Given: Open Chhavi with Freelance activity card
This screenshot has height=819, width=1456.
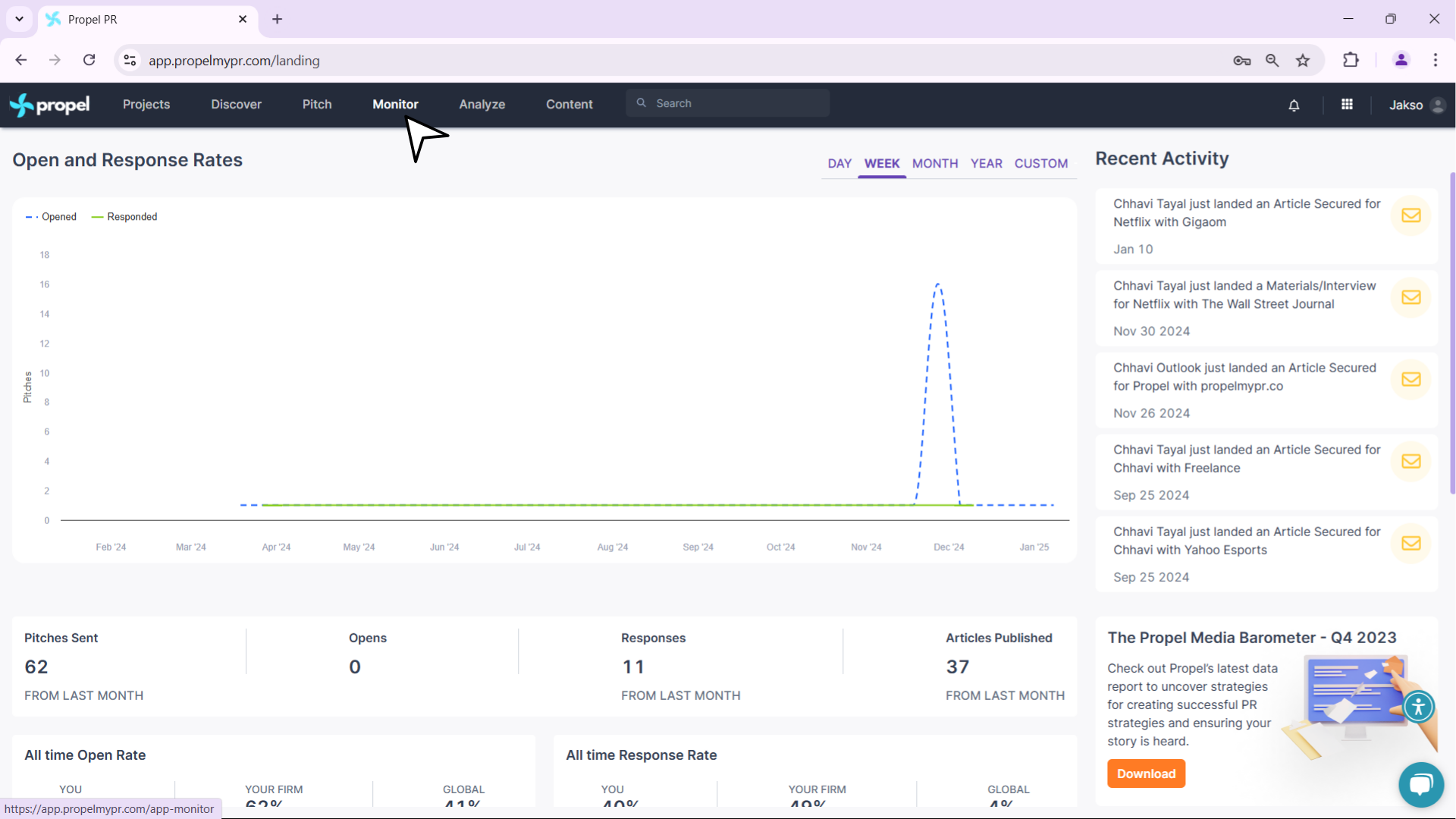Looking at the screenshot, I should coord(1266,472).
